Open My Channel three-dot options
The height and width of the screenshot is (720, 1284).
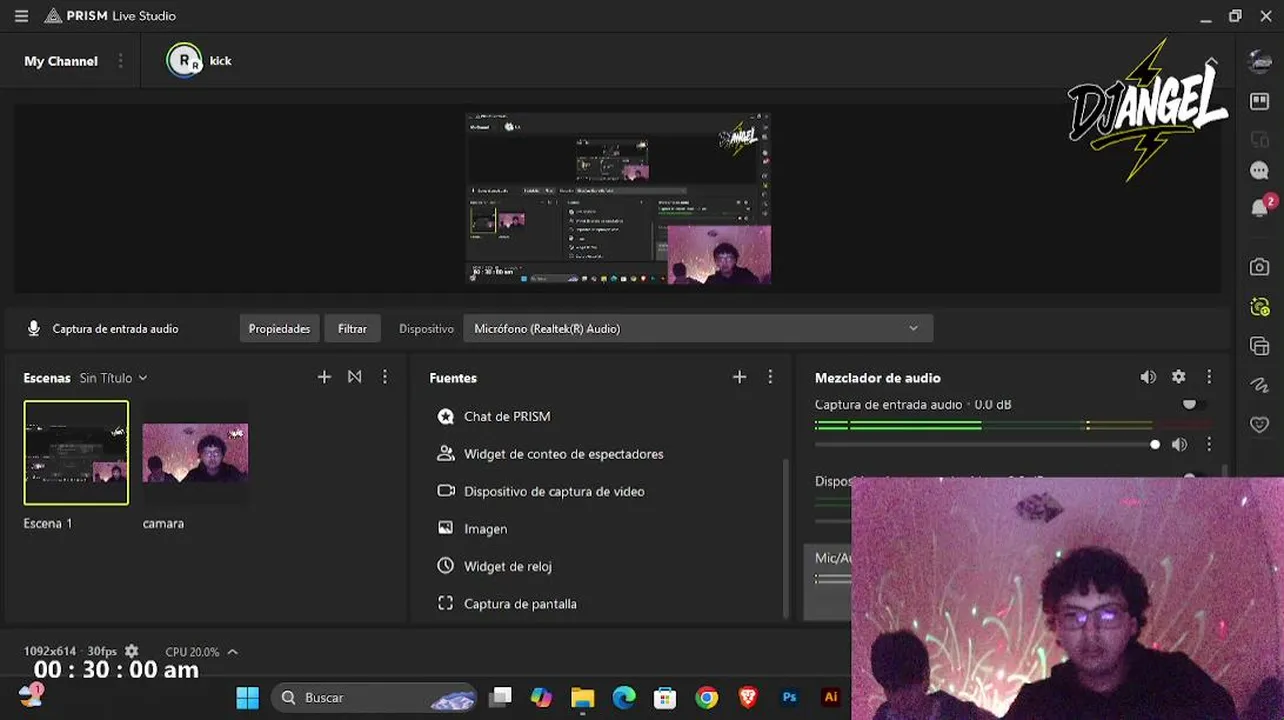[121, 61]
